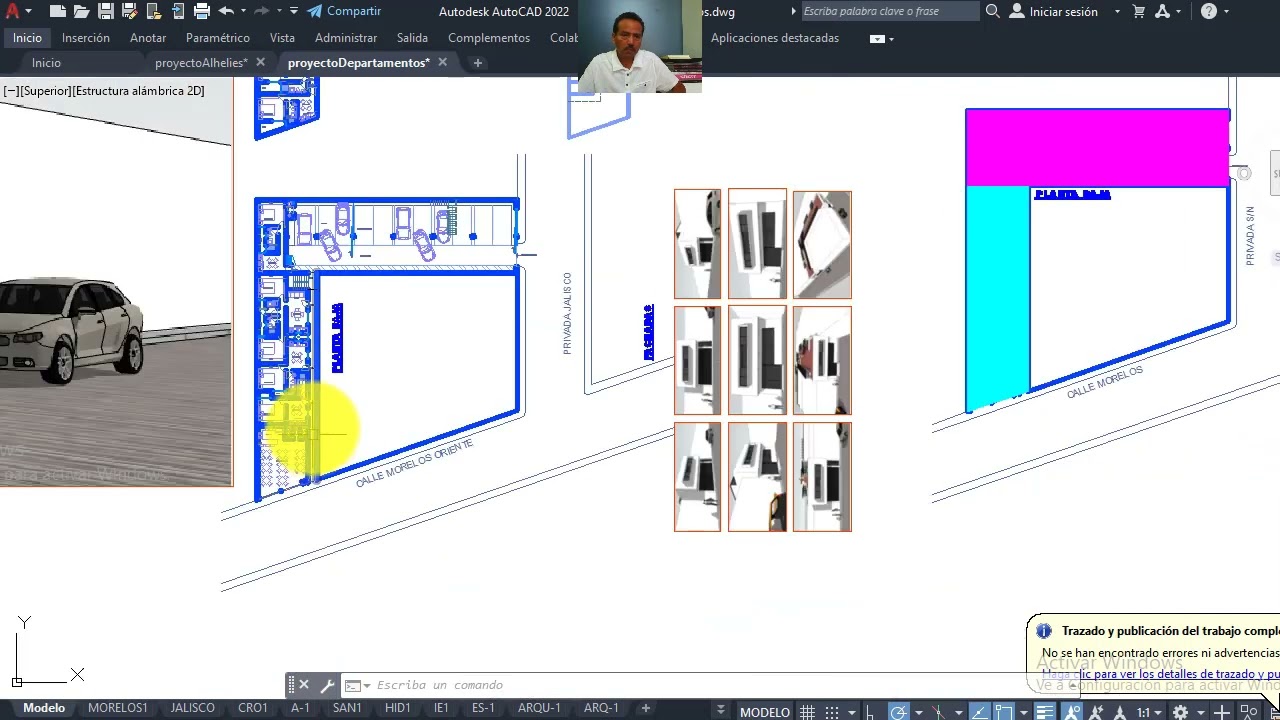This screenshot has height=720, width=1280.
Task: Toggle Object Snap Tracking
Action: click(x=979, y=712)
